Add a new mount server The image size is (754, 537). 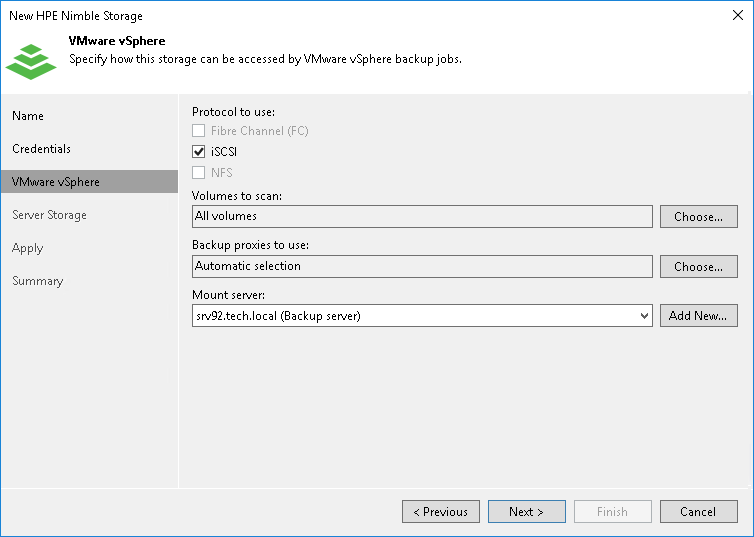698,316
